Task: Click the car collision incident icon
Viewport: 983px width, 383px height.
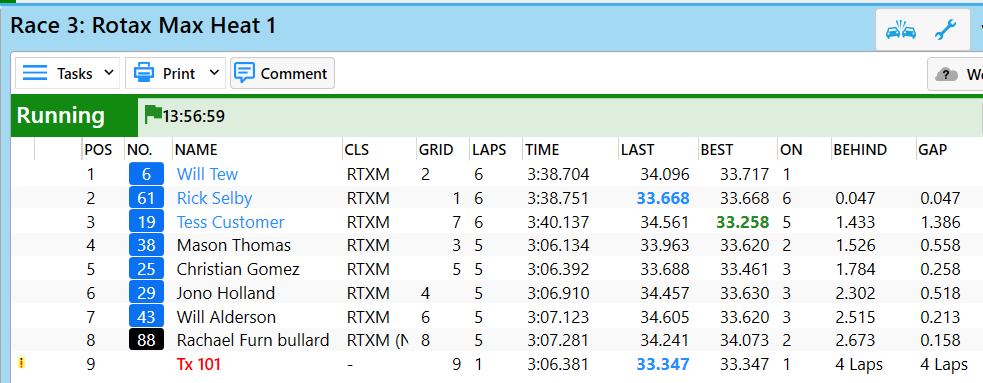Action: (x=901, y=30)
